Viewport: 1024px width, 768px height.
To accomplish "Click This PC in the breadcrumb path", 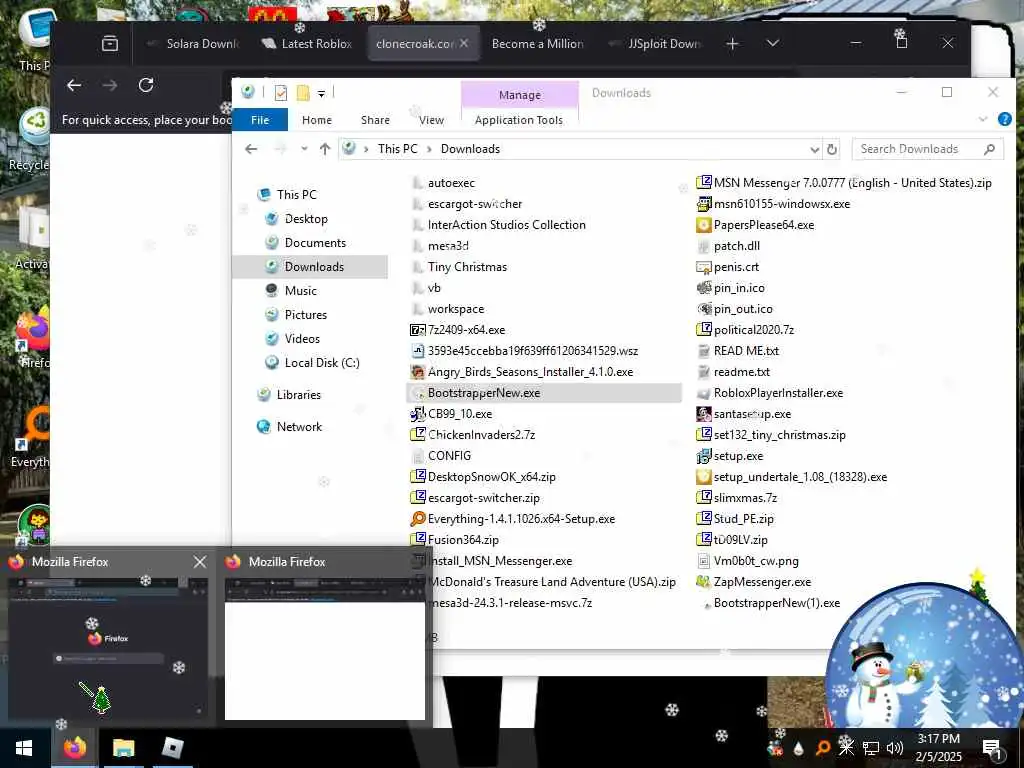I will [x=397, y=149].
